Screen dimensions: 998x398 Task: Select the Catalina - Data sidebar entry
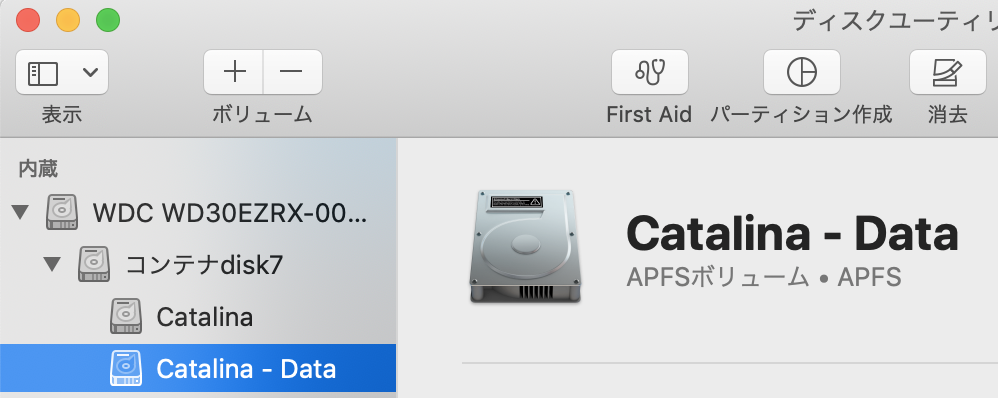[198, 368]
